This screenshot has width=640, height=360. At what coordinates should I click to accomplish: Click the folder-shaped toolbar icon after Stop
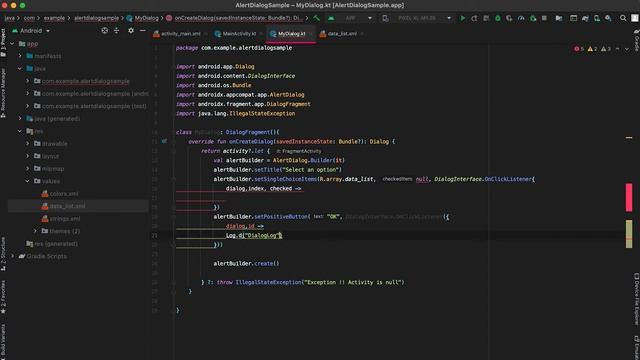559,18
